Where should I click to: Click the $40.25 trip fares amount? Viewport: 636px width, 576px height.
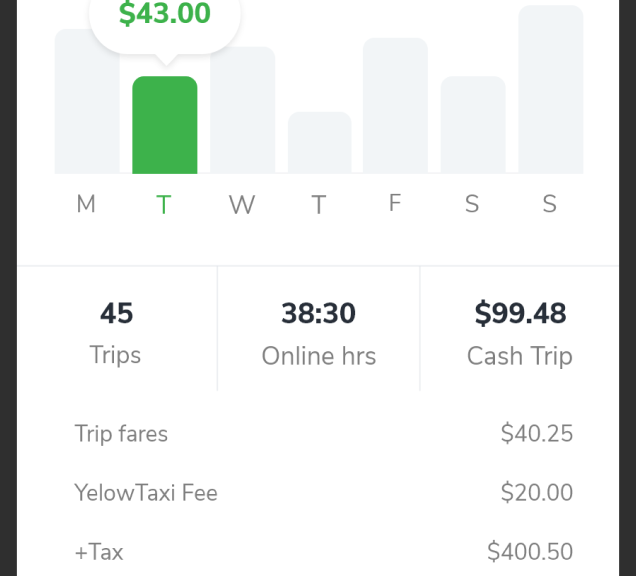point(537,433)
